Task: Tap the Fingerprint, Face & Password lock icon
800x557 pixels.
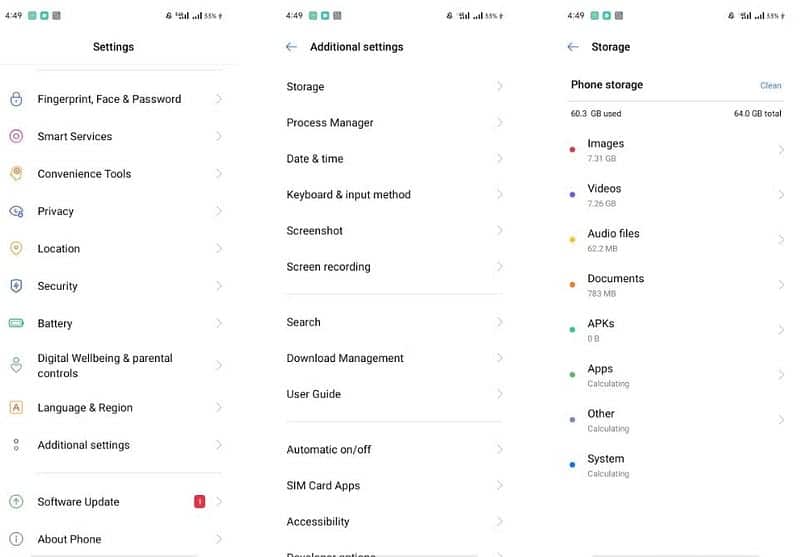Action: tap(16, 99)
